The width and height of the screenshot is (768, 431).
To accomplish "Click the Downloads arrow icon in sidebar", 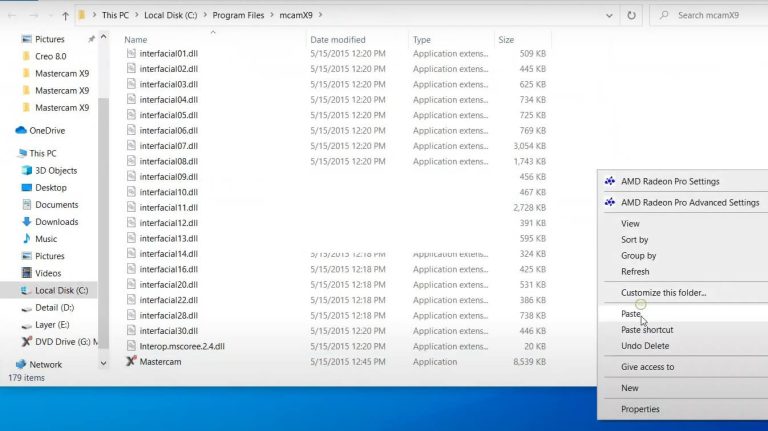I will coord(26,222).
